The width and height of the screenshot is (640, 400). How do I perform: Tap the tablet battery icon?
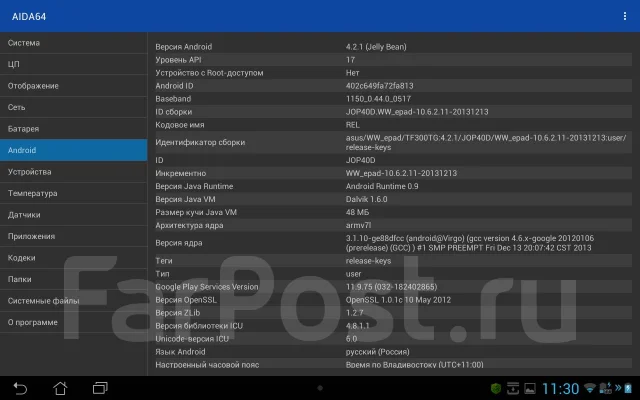pyautogui.click(x=629, y=388)
